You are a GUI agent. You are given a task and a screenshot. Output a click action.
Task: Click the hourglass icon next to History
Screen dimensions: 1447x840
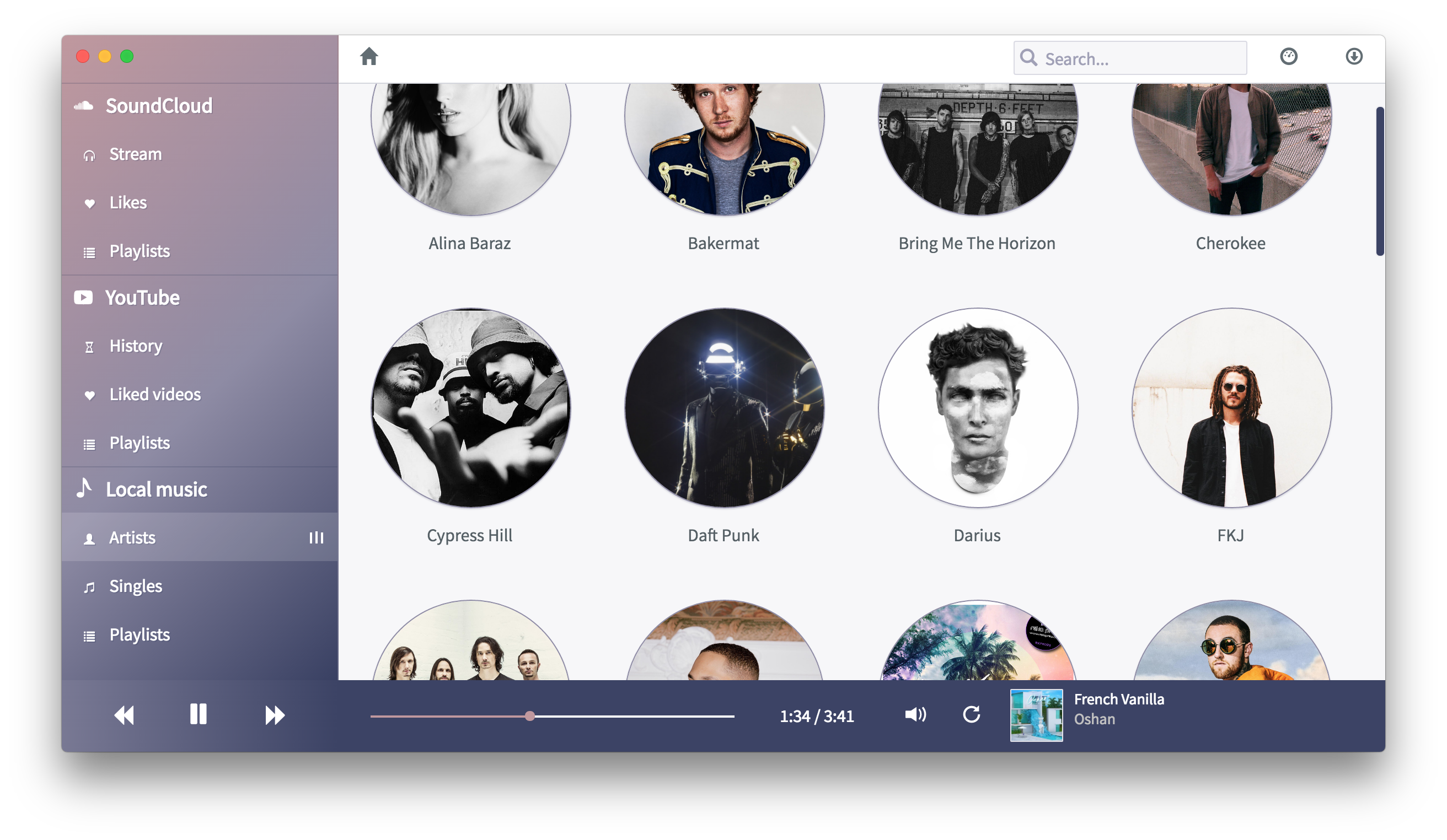[x=89, y=347]
